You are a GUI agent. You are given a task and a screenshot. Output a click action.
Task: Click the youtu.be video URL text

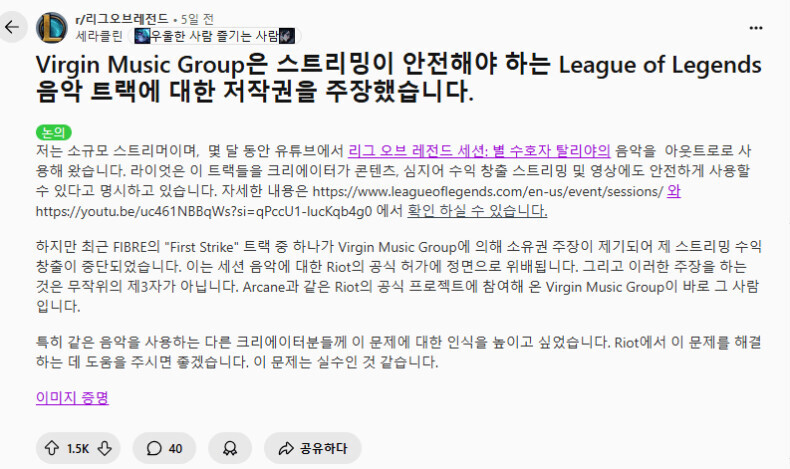tap(204, 211)
